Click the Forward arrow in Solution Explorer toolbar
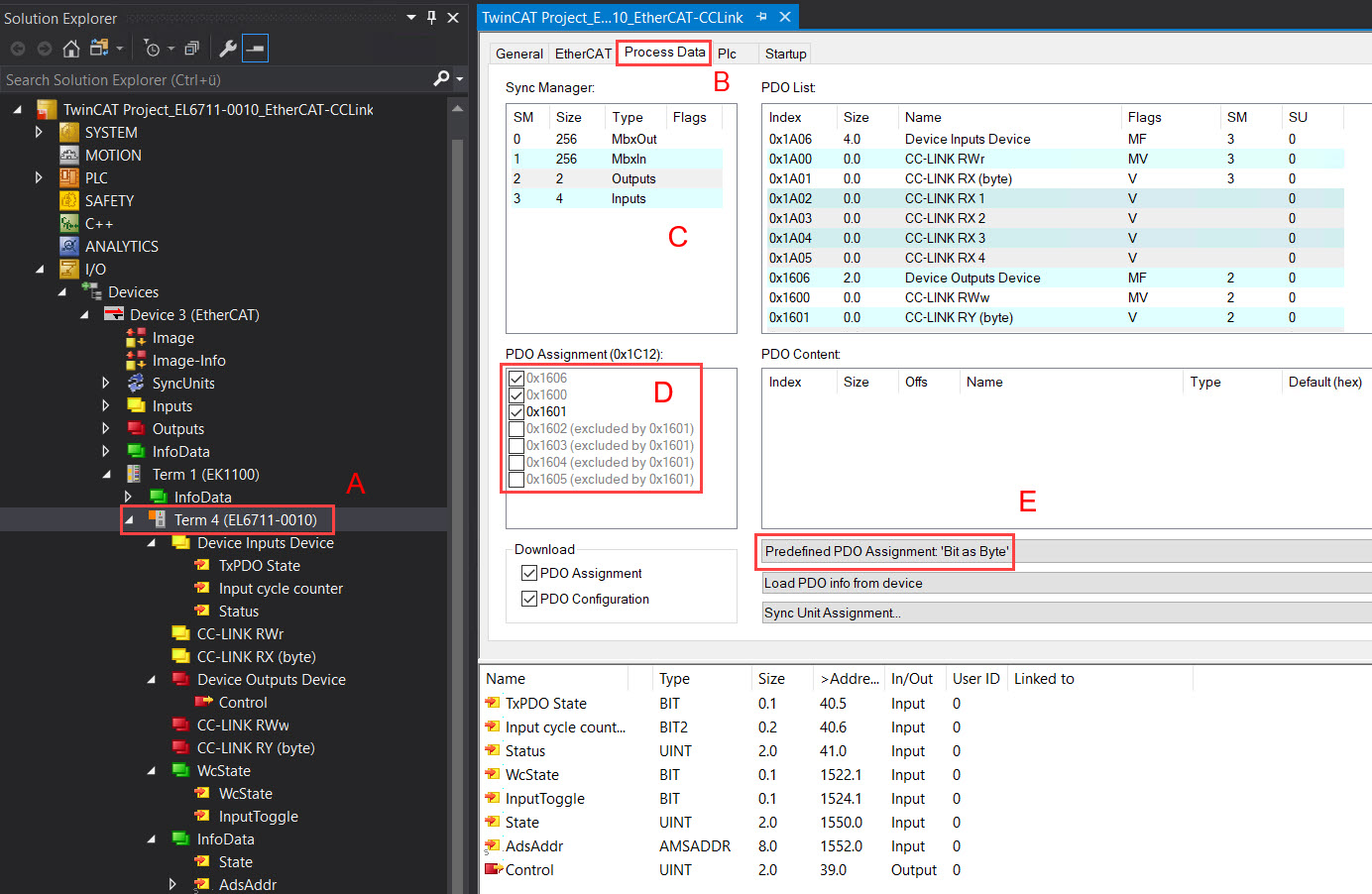This screenshot has width=1372, height=894. [45, 48]
